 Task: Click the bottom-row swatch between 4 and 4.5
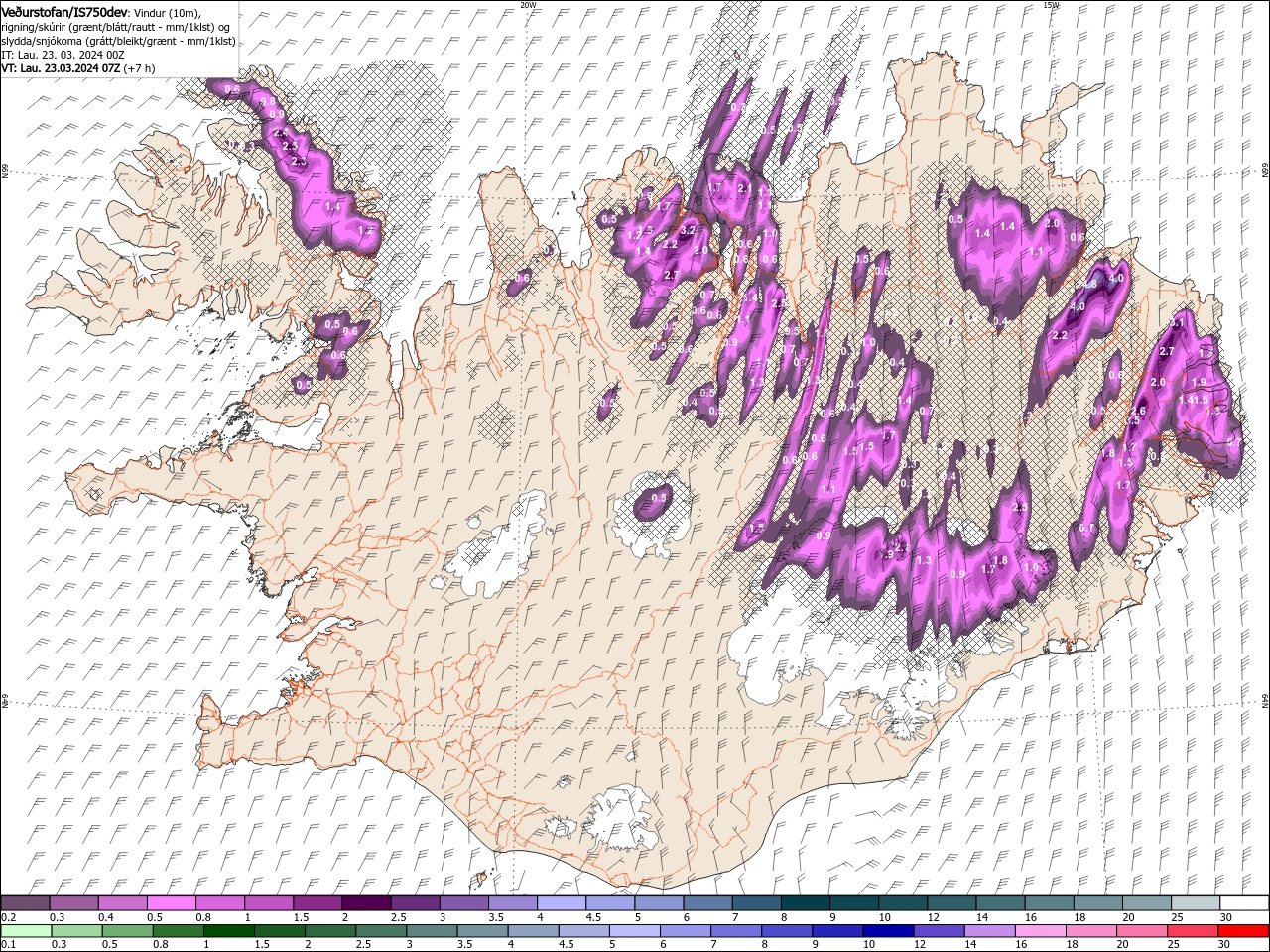pos(533,931)
